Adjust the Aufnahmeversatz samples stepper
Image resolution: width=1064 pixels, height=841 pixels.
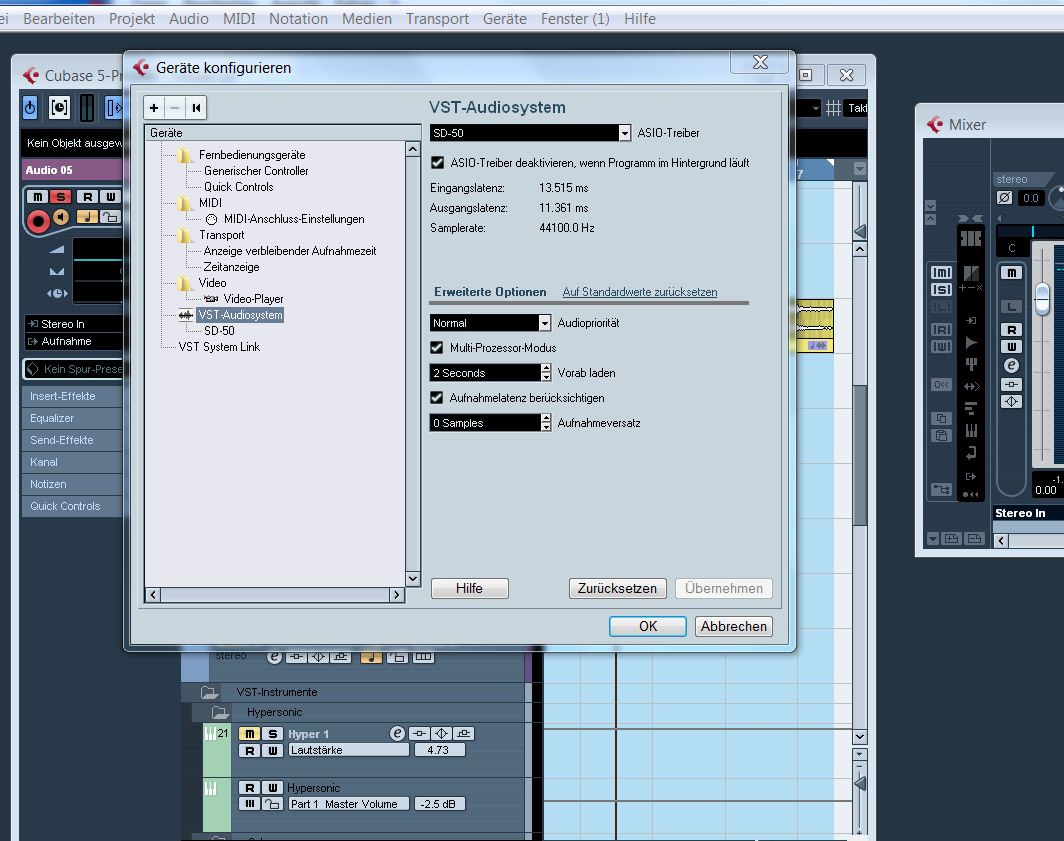(546, 423)
